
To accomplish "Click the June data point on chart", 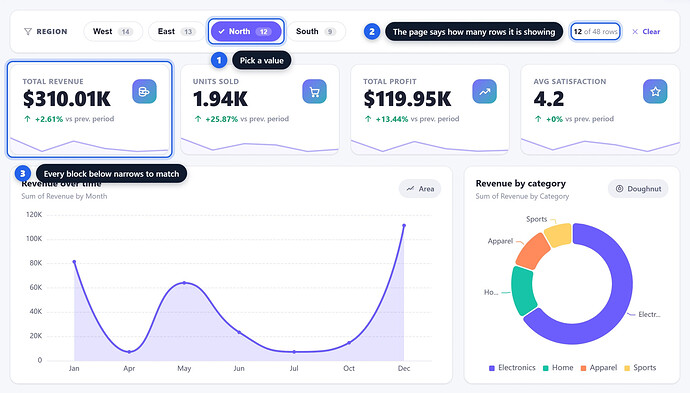I will pyautogui.click(x=239, y=332).
